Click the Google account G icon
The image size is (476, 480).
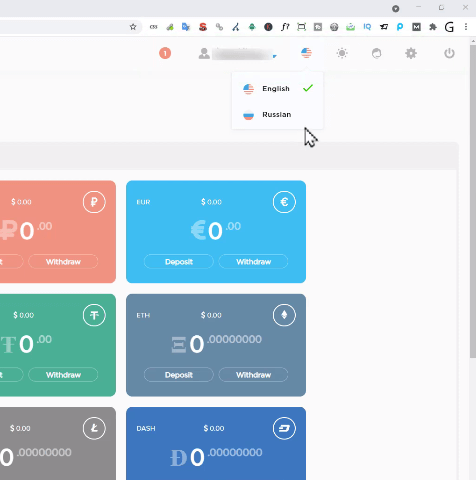449,27
